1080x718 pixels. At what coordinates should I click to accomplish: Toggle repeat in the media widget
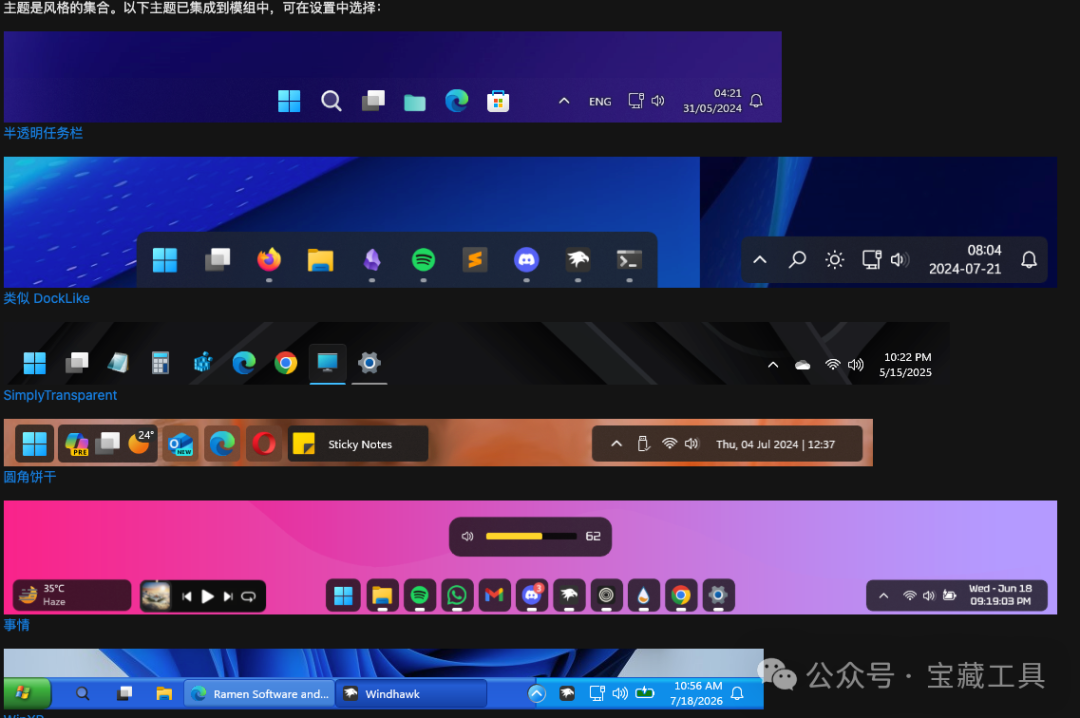point(249,597)
